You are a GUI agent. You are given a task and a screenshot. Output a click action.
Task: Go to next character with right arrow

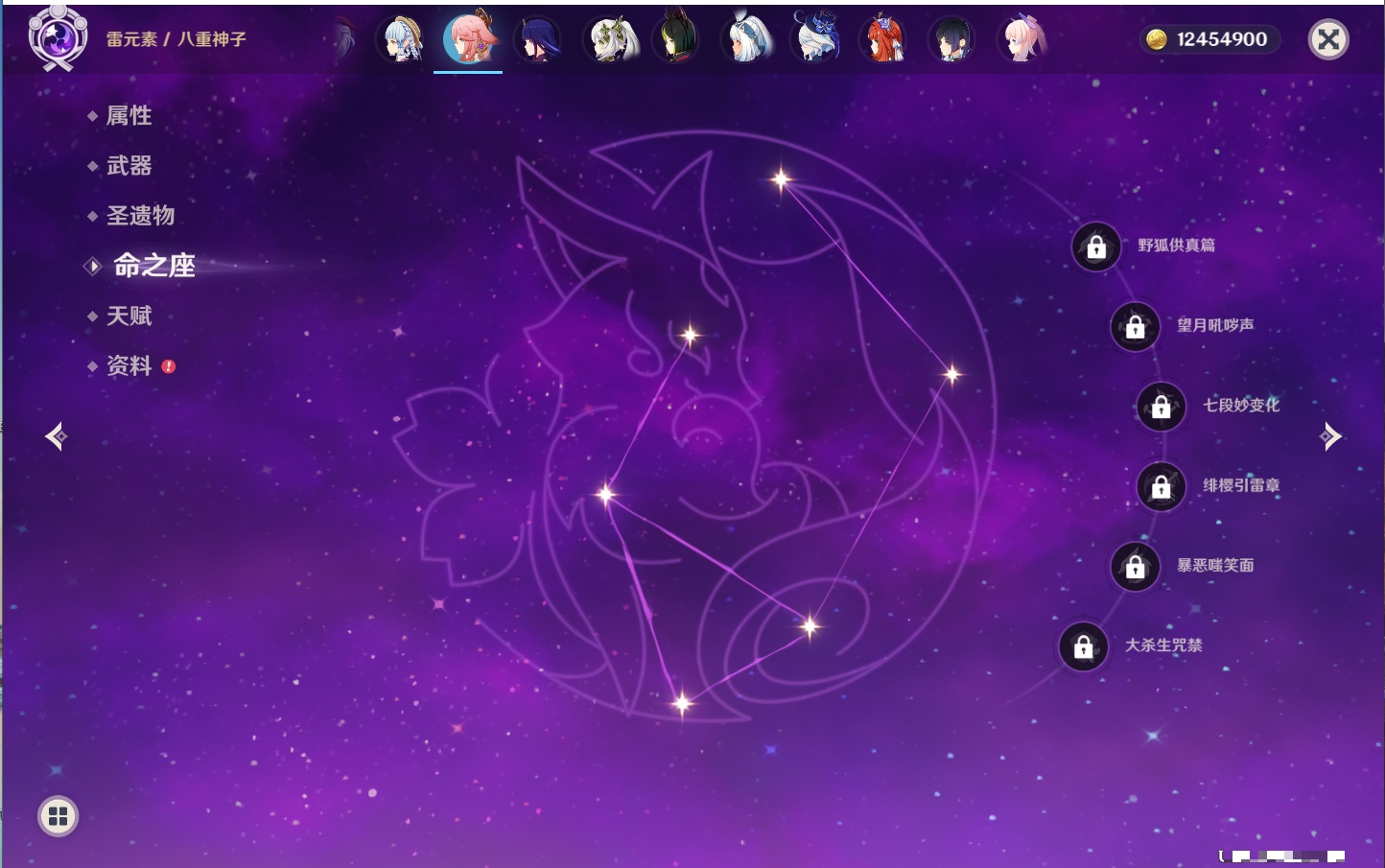pos(1330,436)
